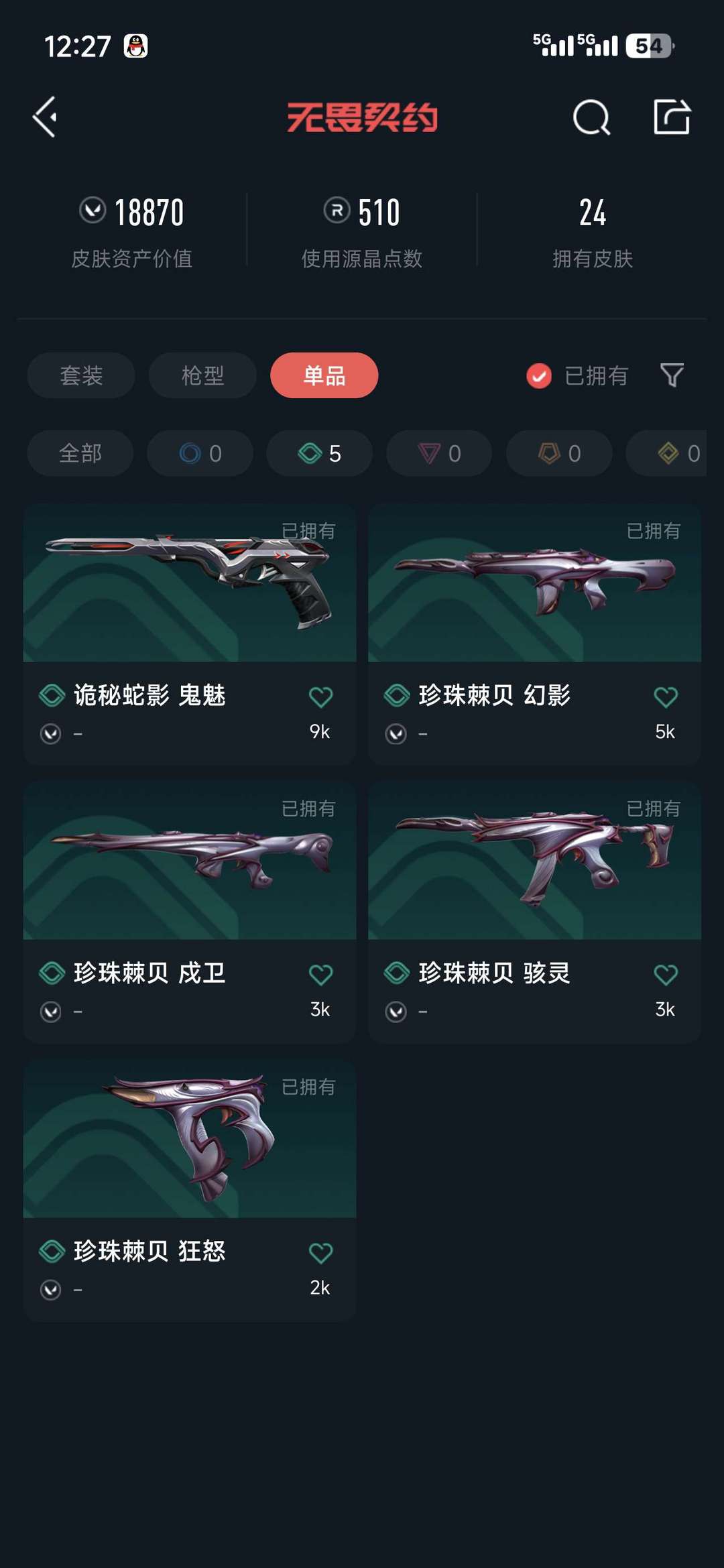The image size is (724, 1568).
Task: Open the 诡秘蛇影 鬼魅 pistol thumbnail
Action: click(x=190, y=583)
